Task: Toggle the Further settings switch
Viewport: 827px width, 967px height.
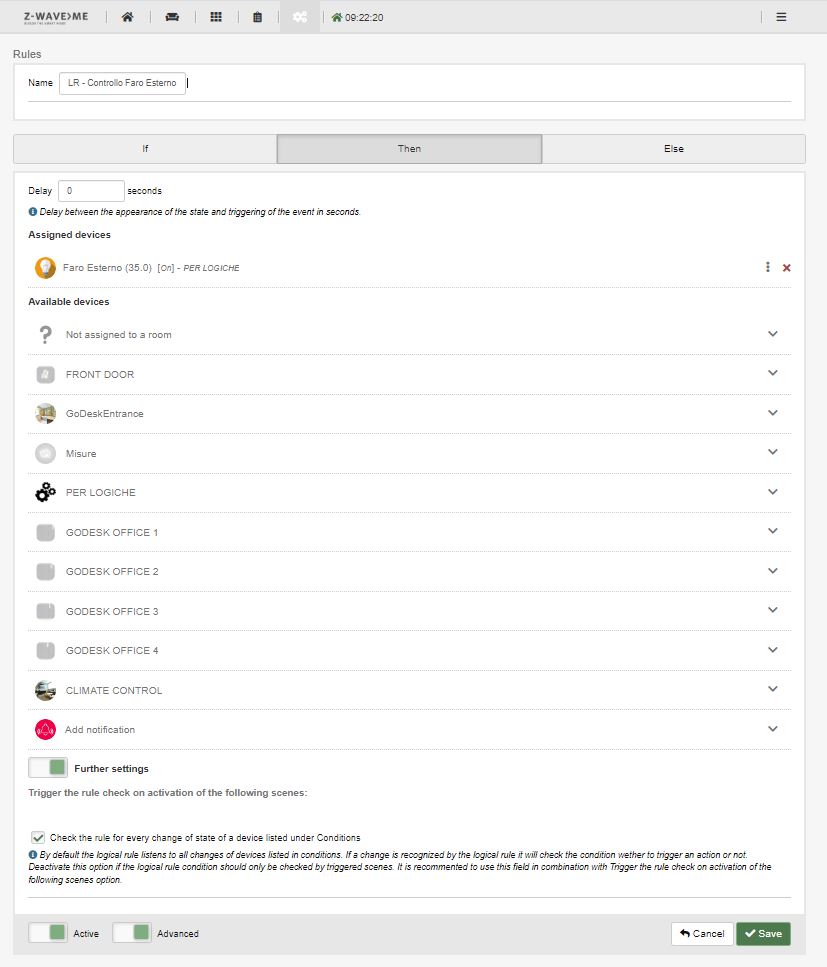Action: pos(48,768)
